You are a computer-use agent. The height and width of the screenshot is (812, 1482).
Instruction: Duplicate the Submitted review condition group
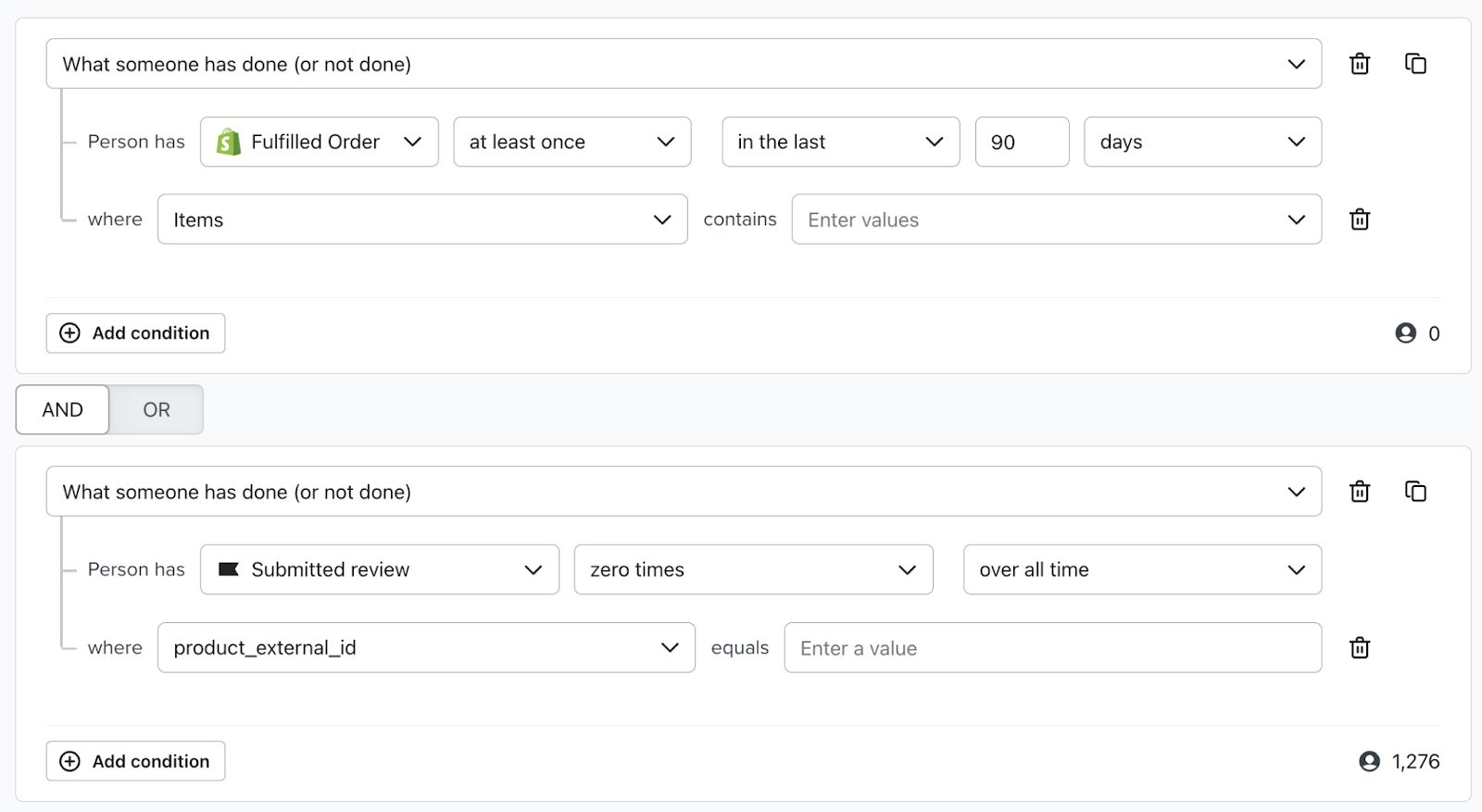tap(1415, 492)
